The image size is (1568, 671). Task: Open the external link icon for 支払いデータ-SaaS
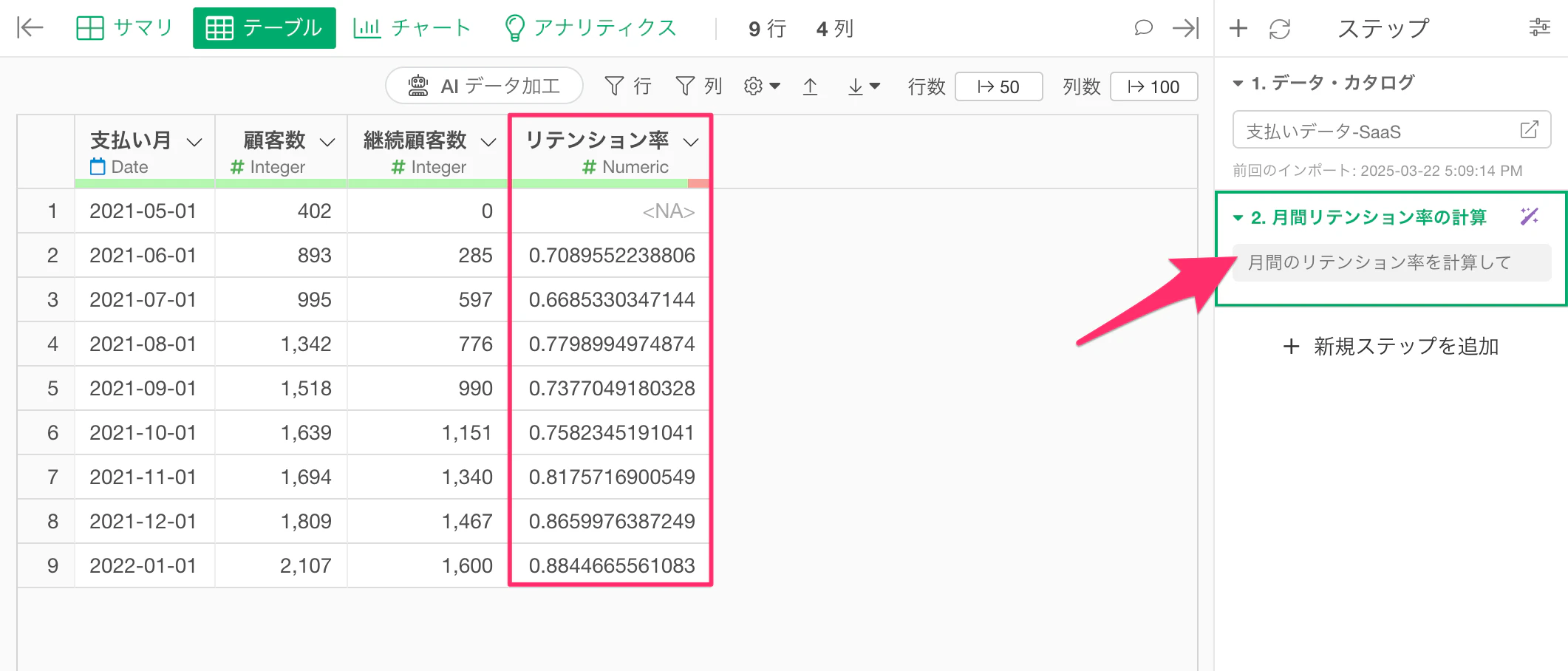(x=1529, y=130)
